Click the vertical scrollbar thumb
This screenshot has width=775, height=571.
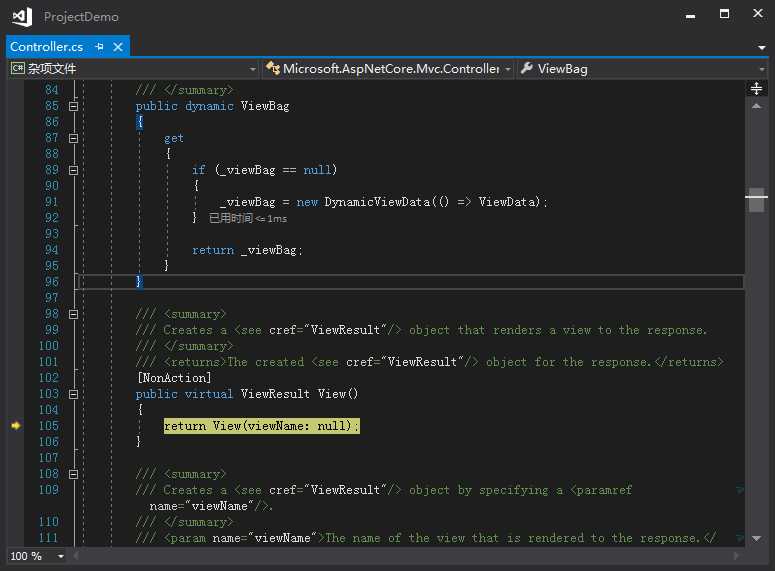pos(756,200)
